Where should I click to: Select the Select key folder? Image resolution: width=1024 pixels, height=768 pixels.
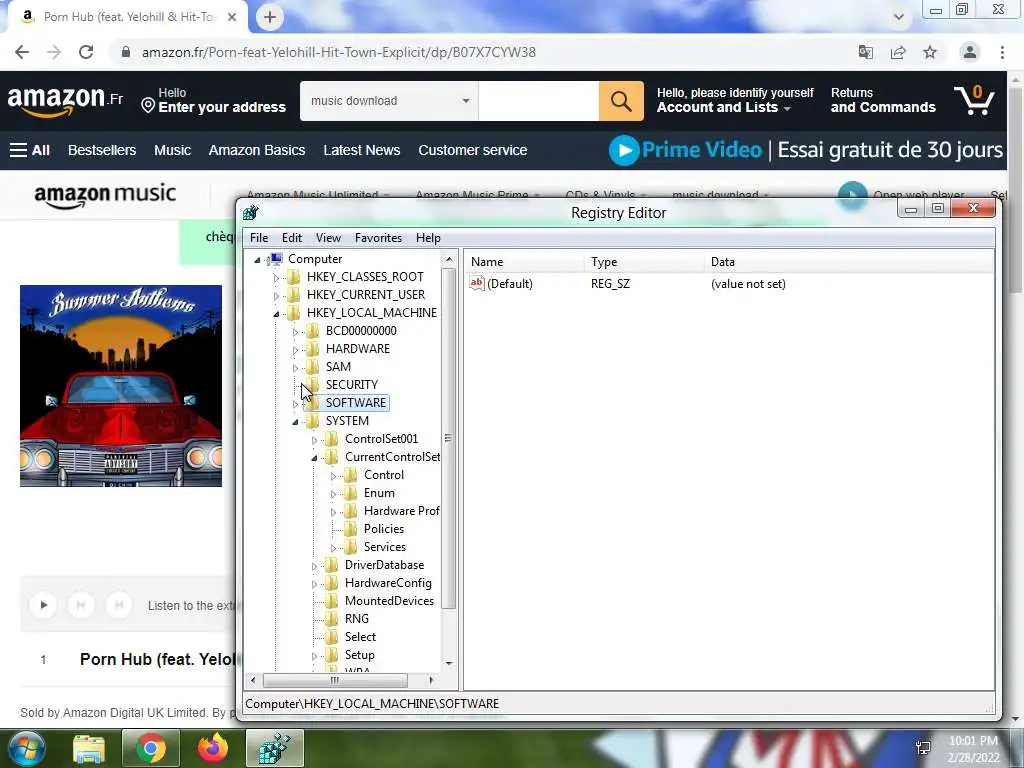pos(360,637)
